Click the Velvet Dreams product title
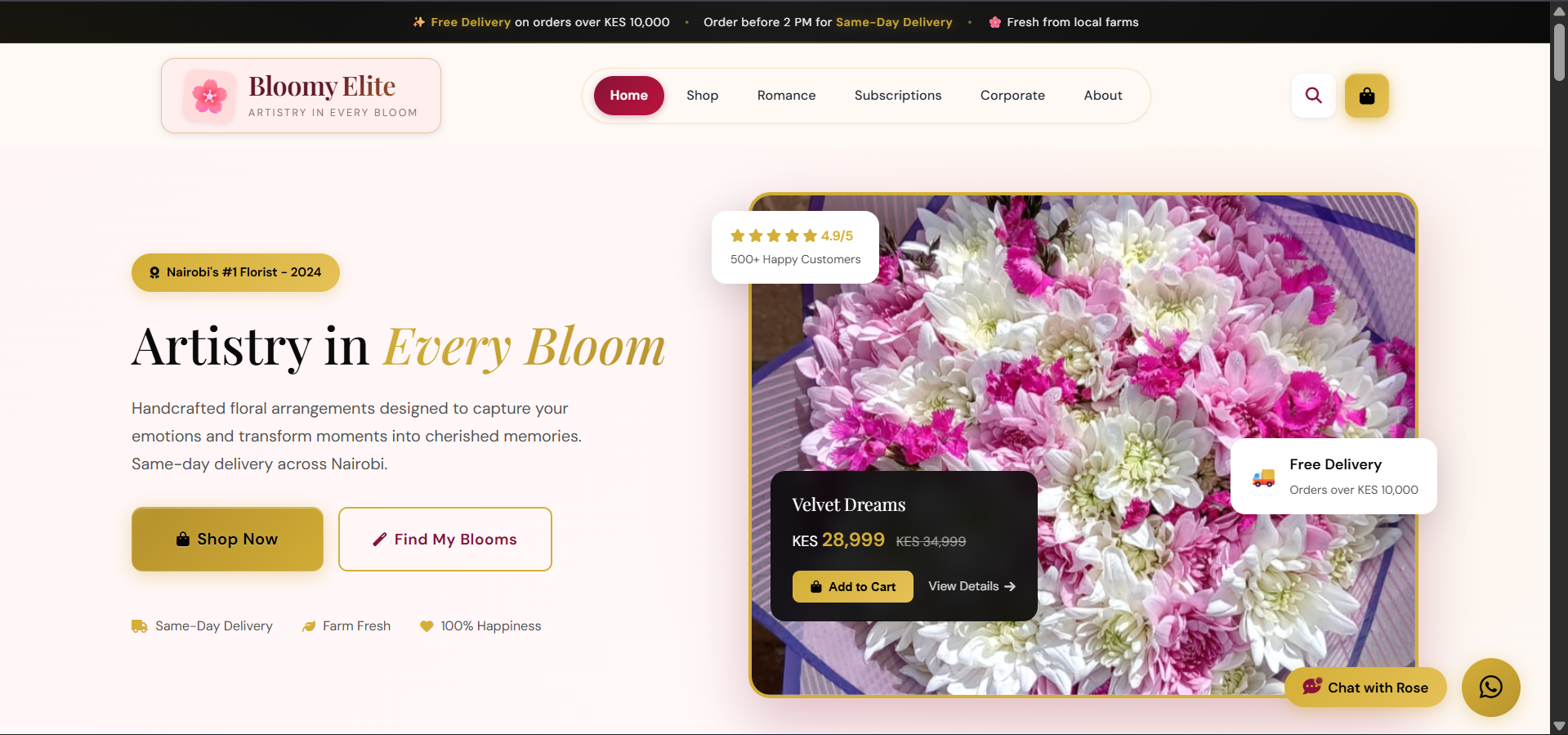1568x735 pixels. pyautogui.click(x=848, y=504)
